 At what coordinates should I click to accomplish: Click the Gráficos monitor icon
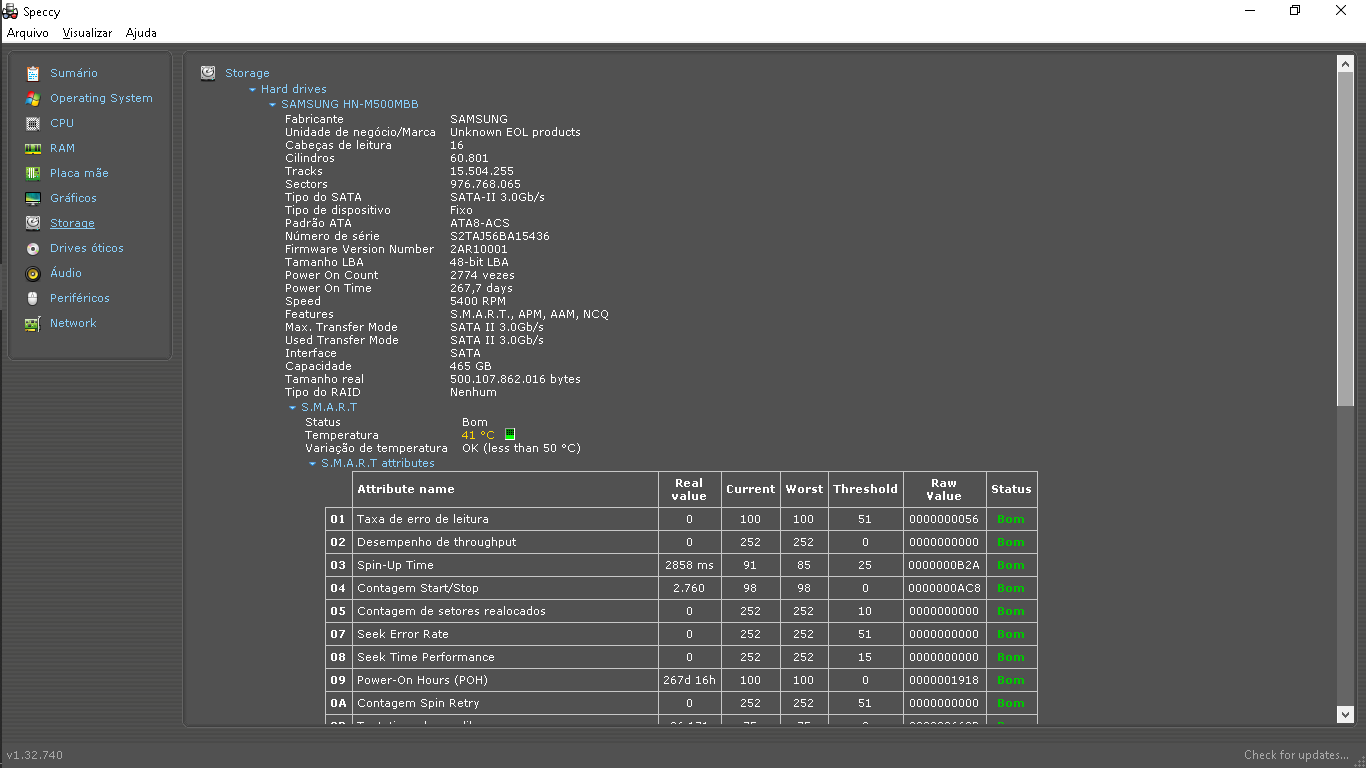pyautogui.click(x=33, y=198)
